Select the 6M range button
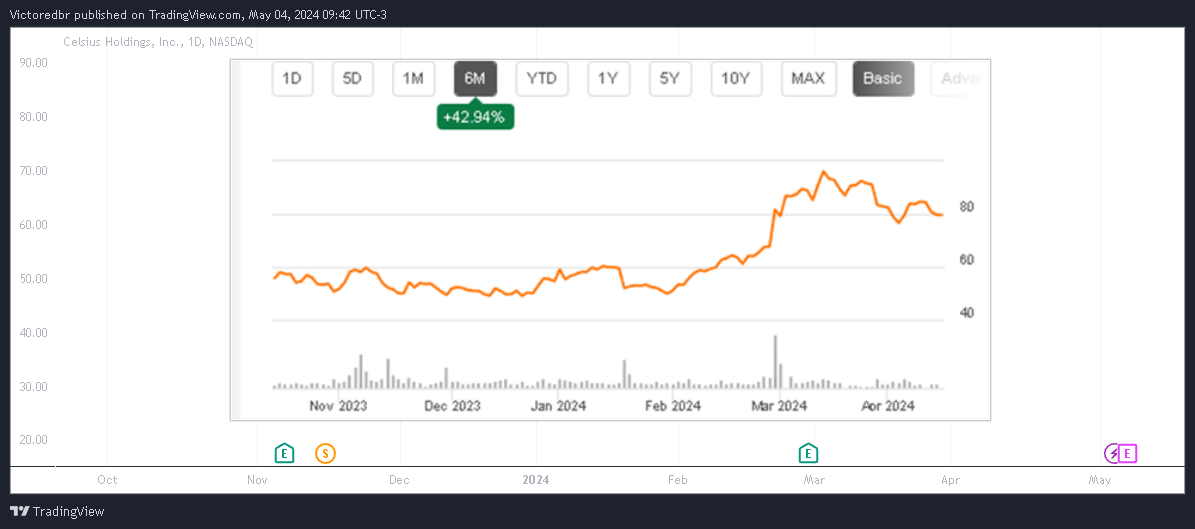 pyautogui.click(x=475, y=79)
